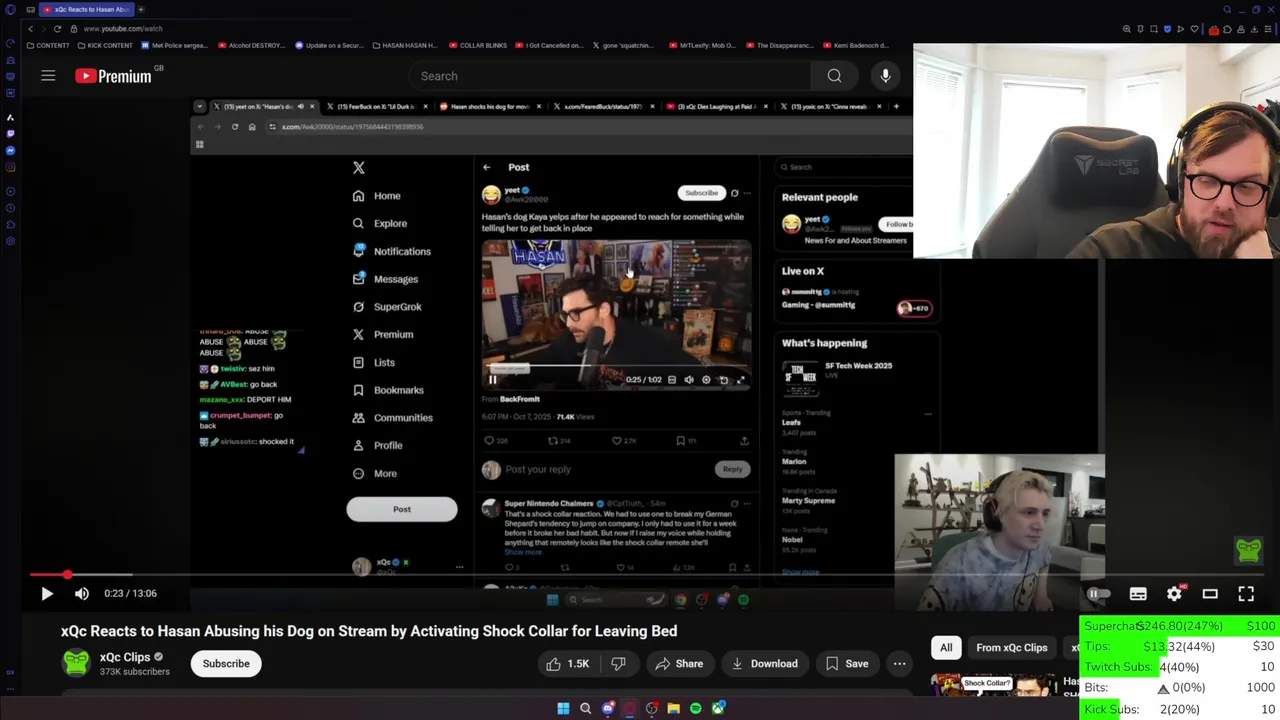Open Windows taskbar search
This screenshot has height=720, width=1280.
[x=586, y=708]
